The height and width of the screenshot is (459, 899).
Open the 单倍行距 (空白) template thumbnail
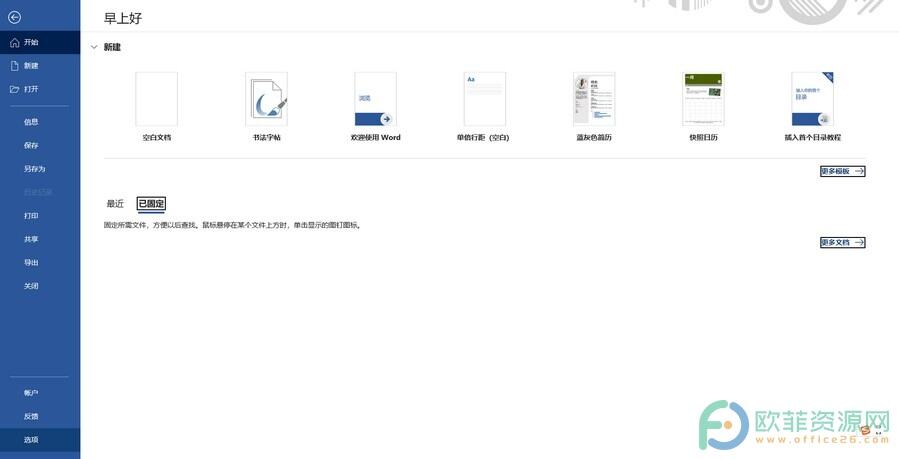click(484, 99)
